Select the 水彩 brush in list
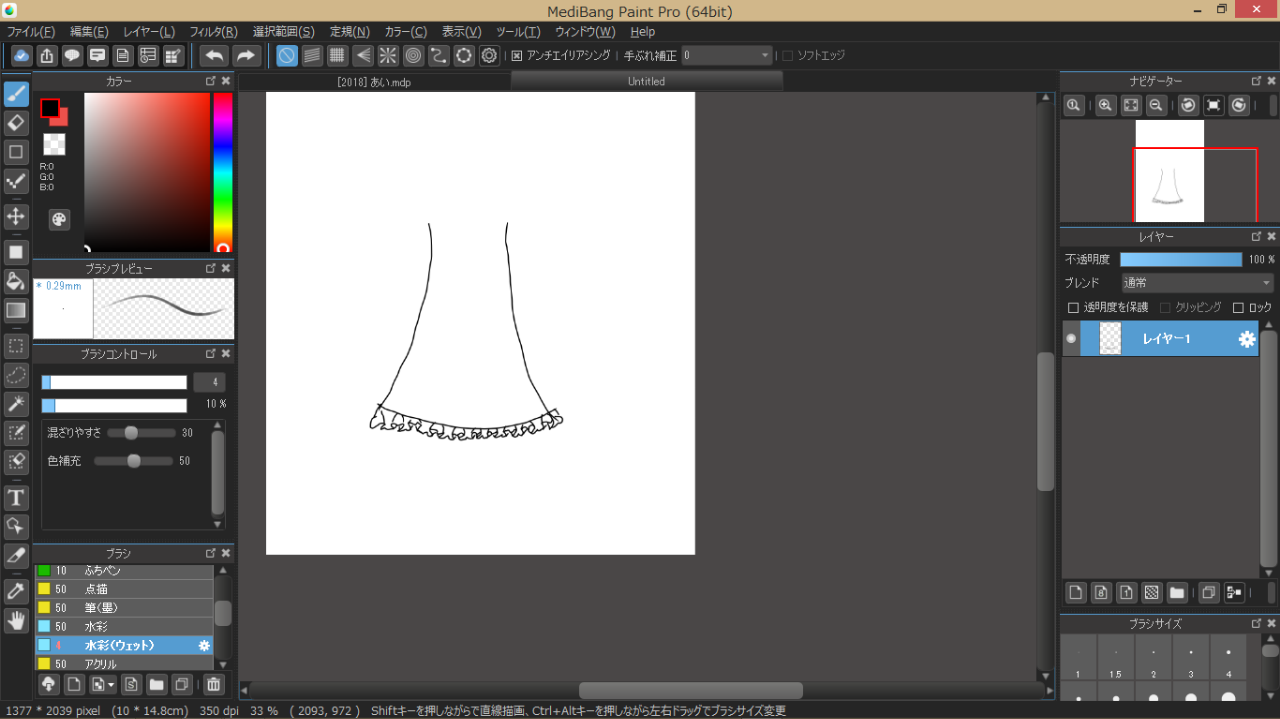Viewport: 1280px width, 719px height. coord(96,626)
